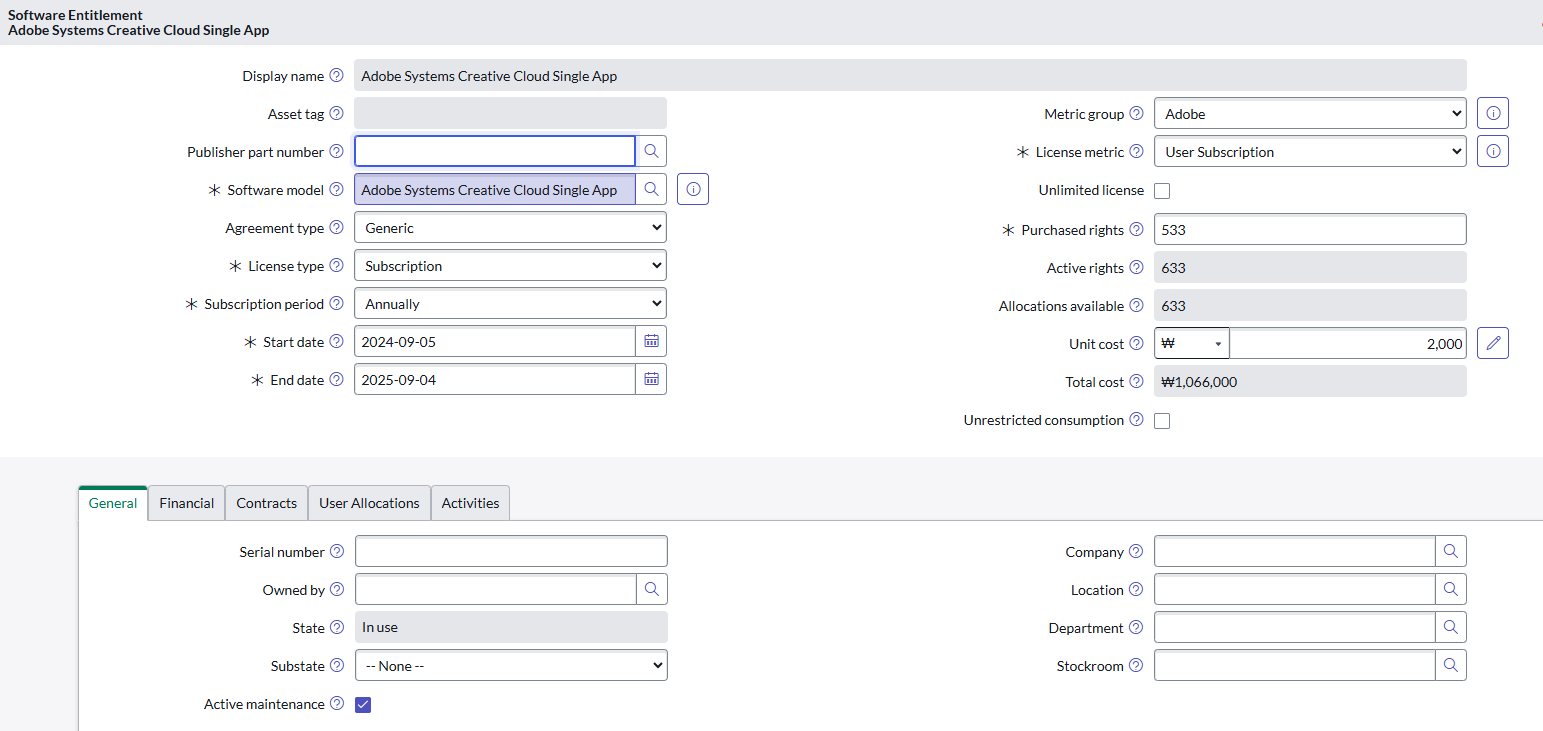This screenshot has width=1543, height=731.
Task: Open help icon next to License type
Action: (336, 266)
